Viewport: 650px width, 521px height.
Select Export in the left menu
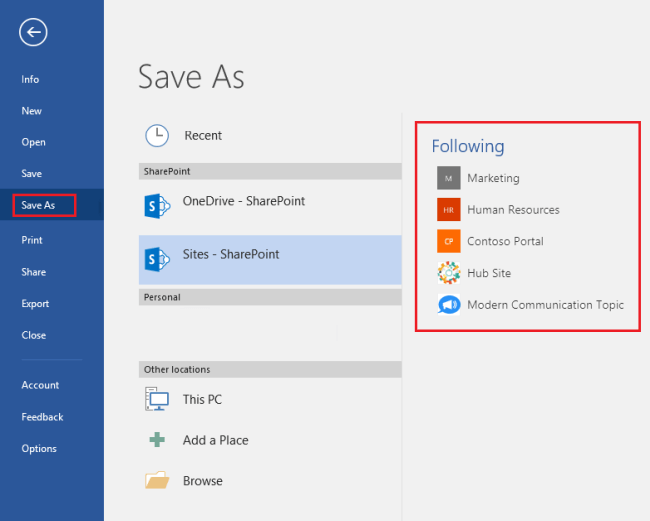[35, 304]
